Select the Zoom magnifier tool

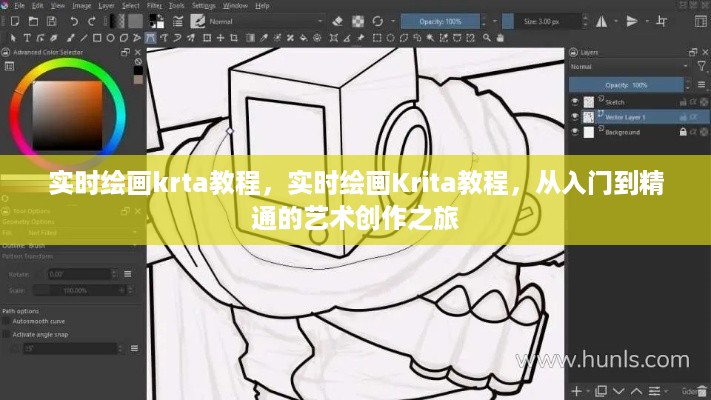pyautogui.click(x=487, y=38)
